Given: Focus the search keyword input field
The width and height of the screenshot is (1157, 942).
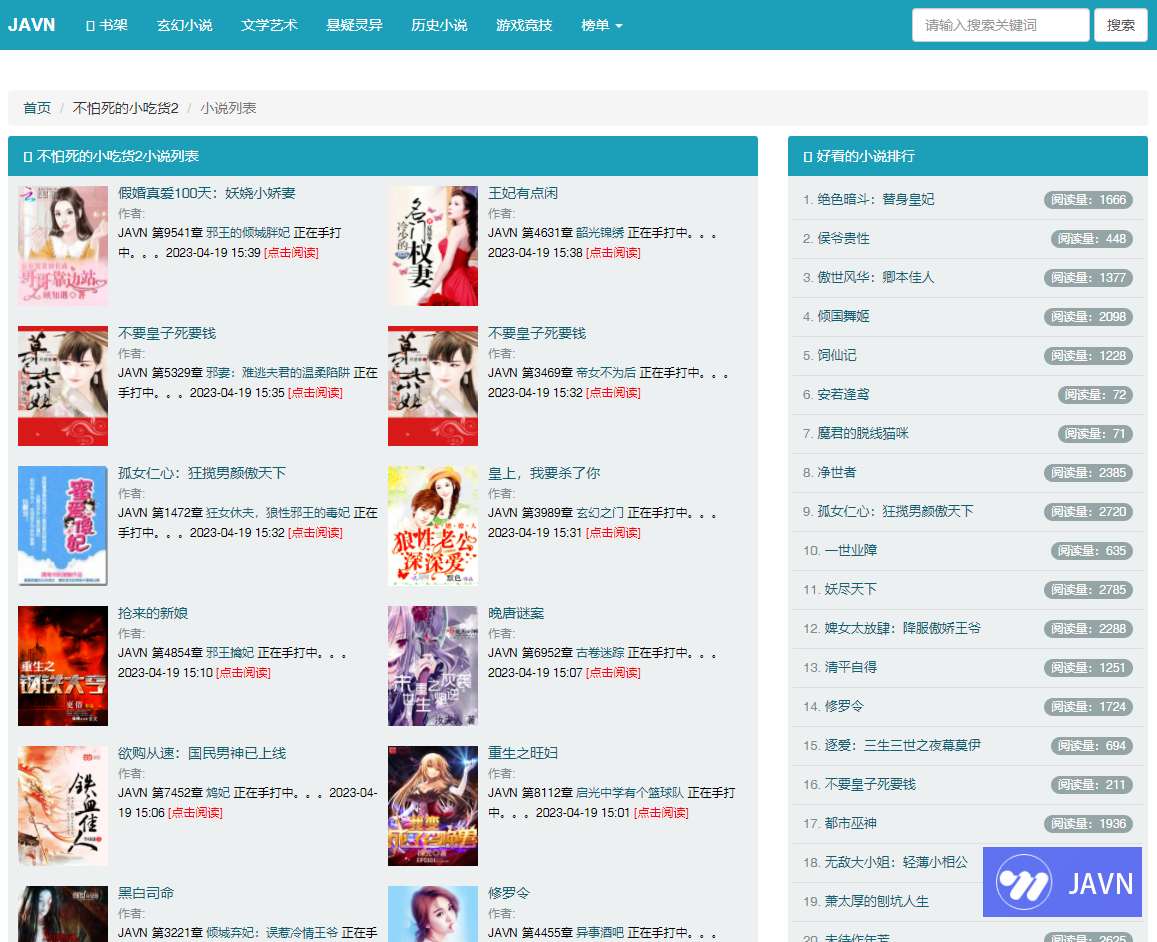Looking at the screenshot, I should (x=1001, y=25).
